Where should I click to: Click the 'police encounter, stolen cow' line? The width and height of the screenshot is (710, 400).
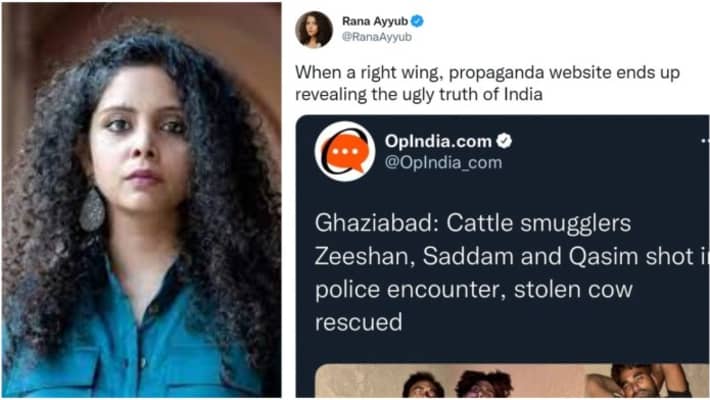(474, 289)
